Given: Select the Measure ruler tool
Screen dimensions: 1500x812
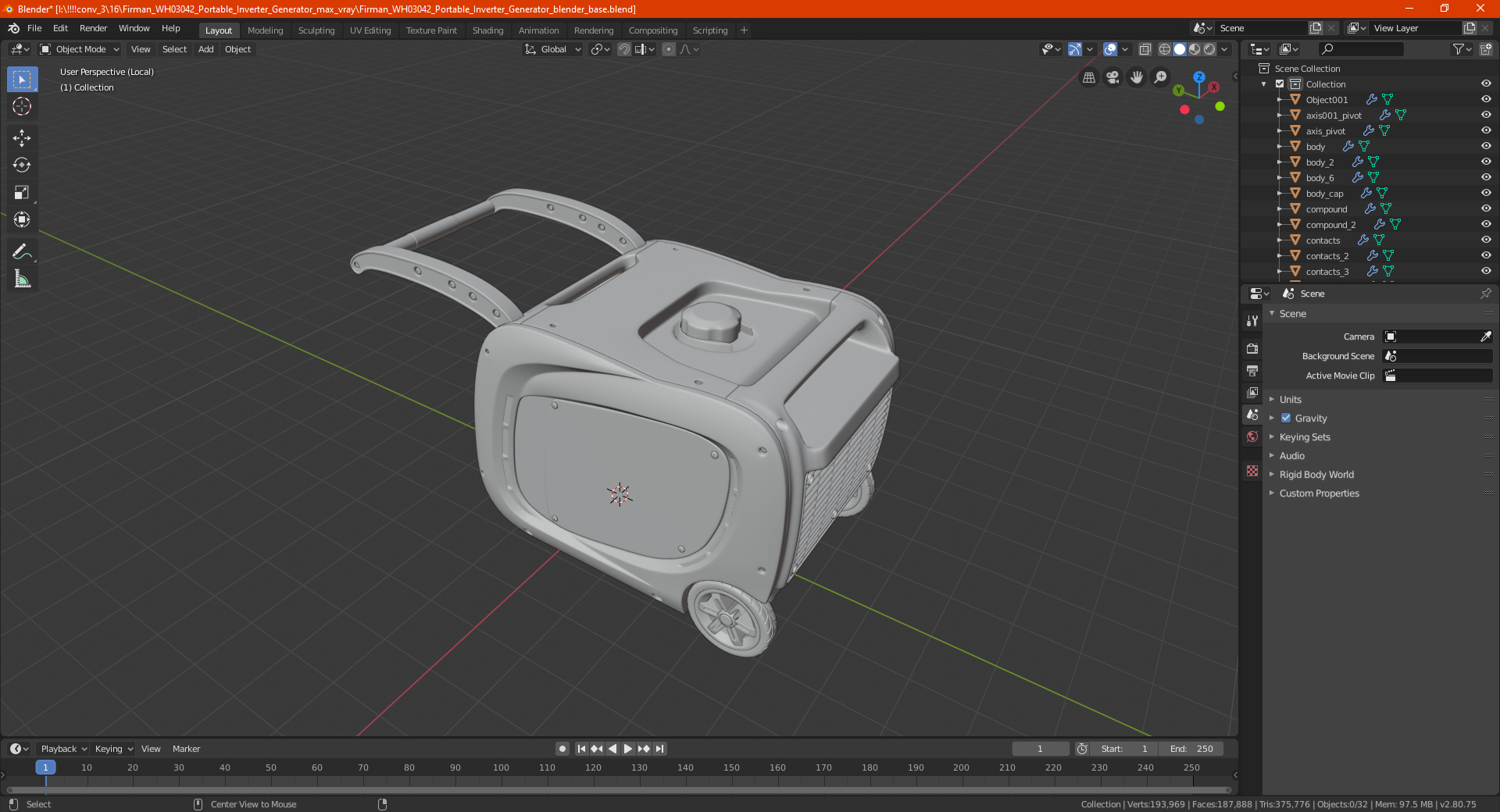Looking at the screenshot, I should 22,279.
